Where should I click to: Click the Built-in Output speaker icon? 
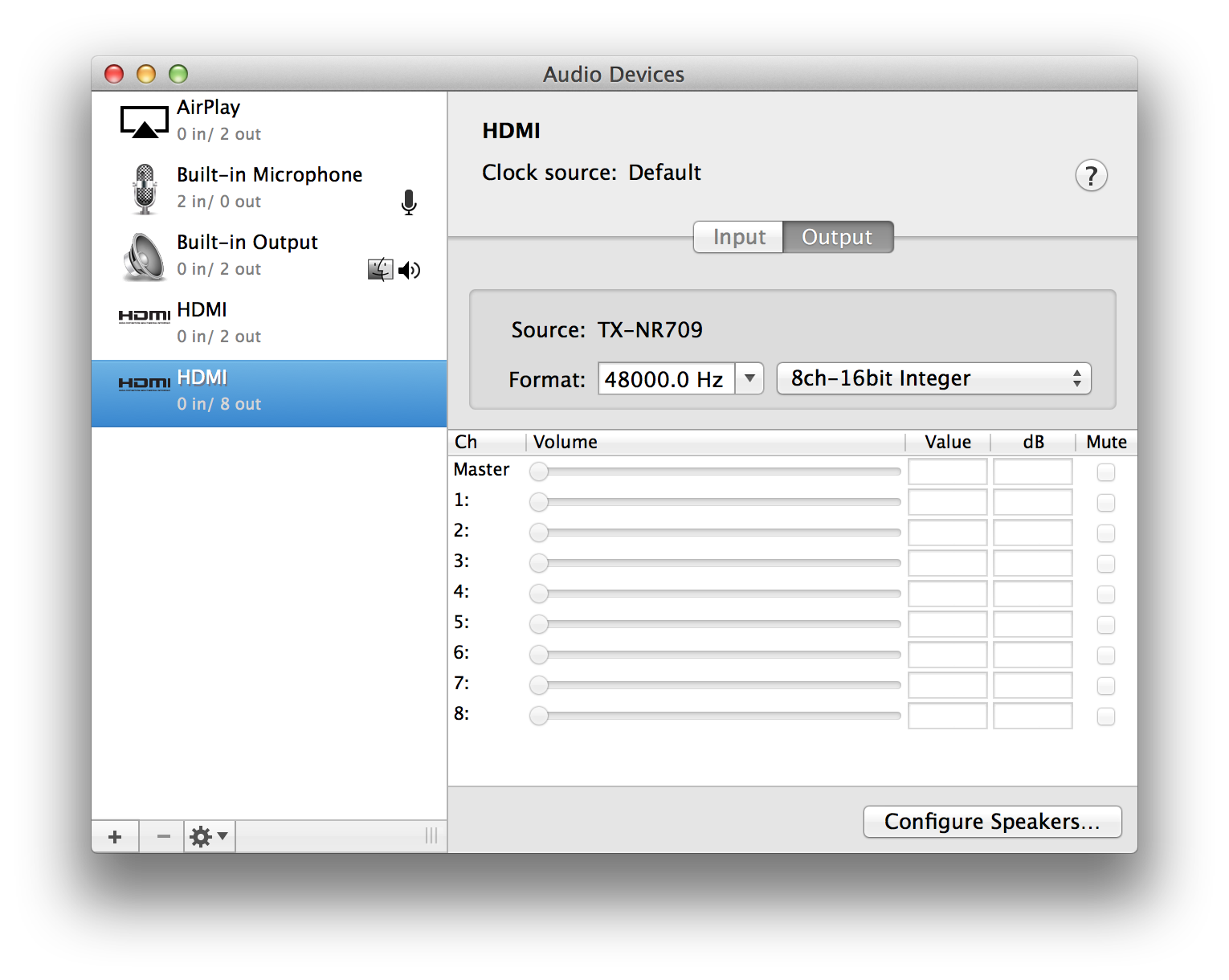click(x=145, y=257)
